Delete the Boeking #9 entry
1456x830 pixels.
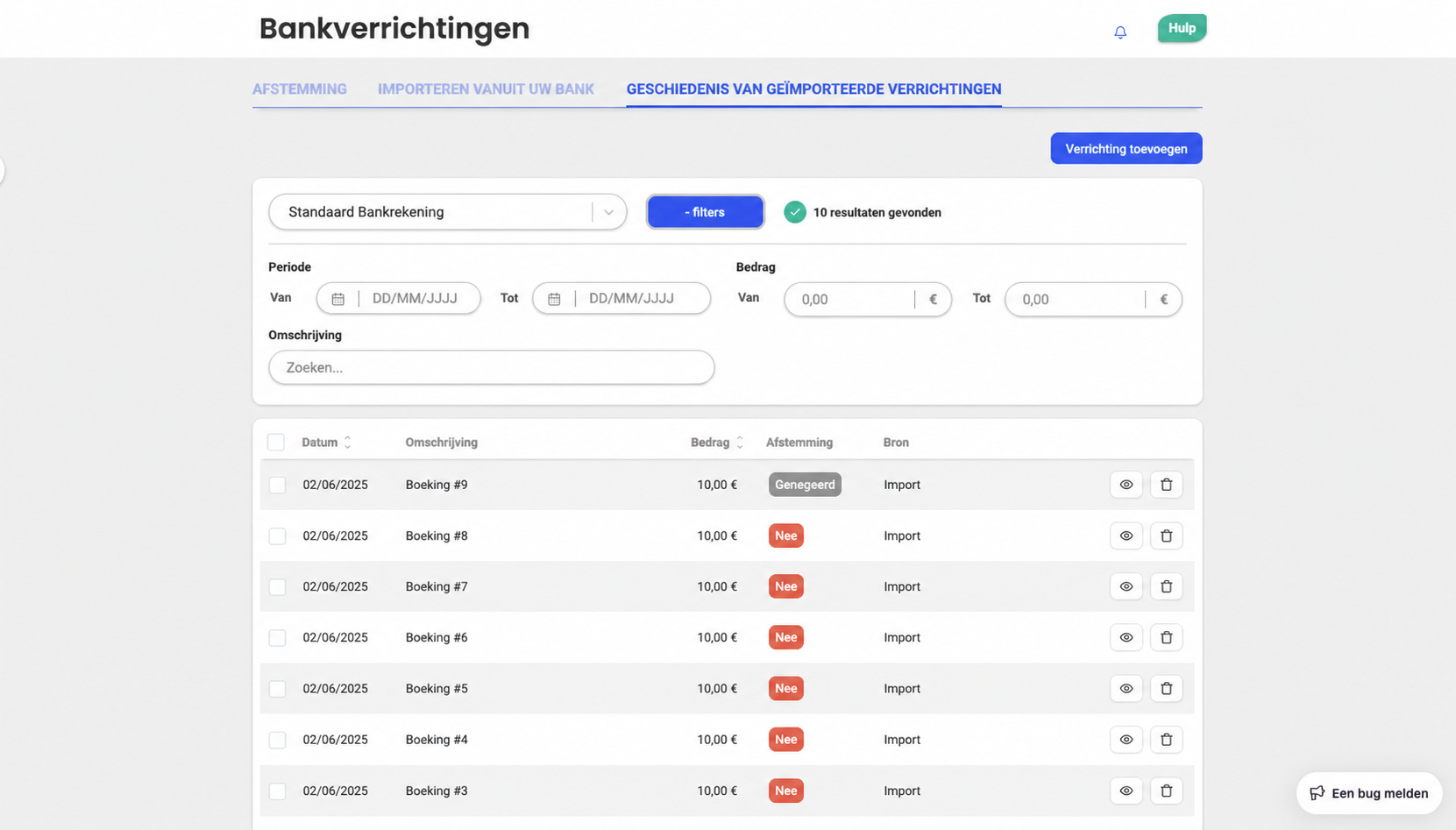point(1167,485)
